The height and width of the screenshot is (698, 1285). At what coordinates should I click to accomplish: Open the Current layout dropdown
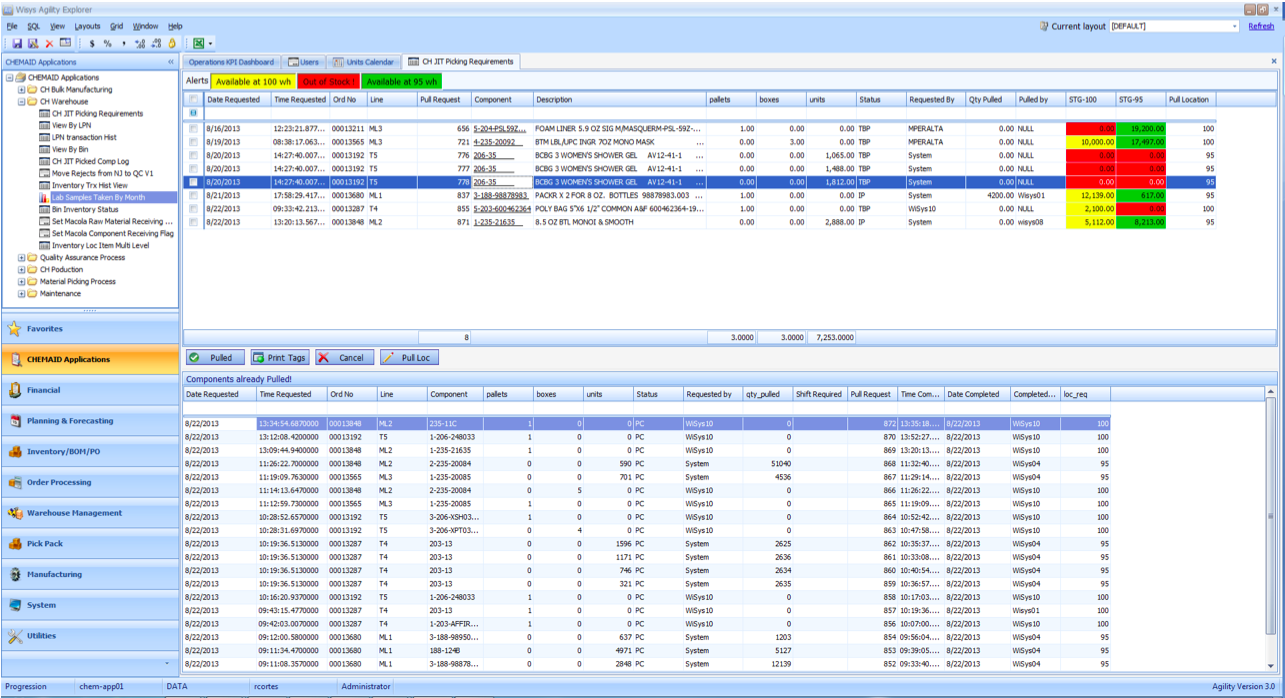coord(1234,26)
